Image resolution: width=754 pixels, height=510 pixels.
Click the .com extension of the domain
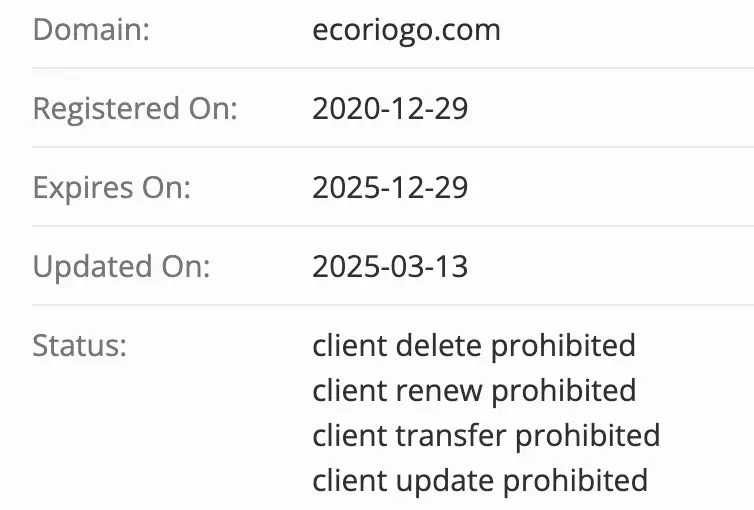(x=471, y=29)
